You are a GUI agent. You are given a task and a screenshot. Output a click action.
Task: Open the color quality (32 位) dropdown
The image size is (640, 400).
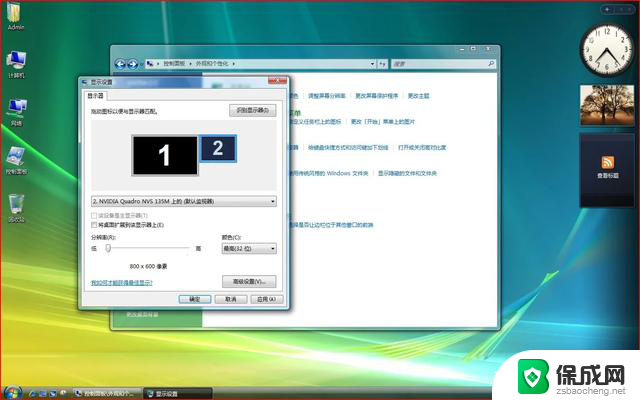coord(249,248)
